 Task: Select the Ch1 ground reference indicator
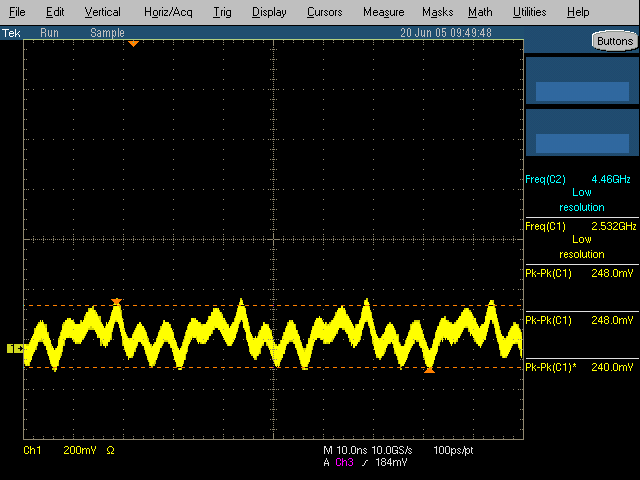[15, 348]
